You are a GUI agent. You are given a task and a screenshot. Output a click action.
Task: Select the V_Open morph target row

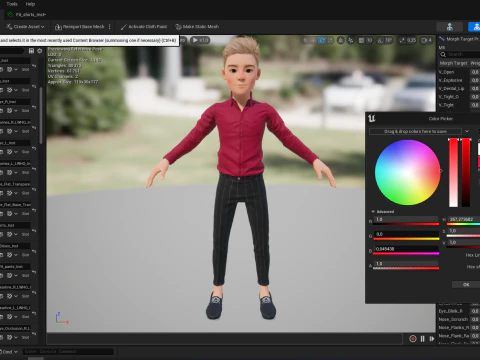459,72
